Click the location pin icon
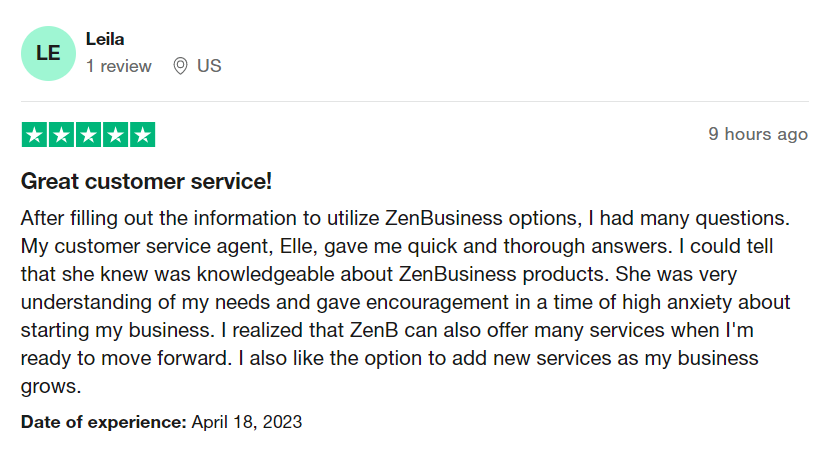The image size is (829, 454). (181, 66)
